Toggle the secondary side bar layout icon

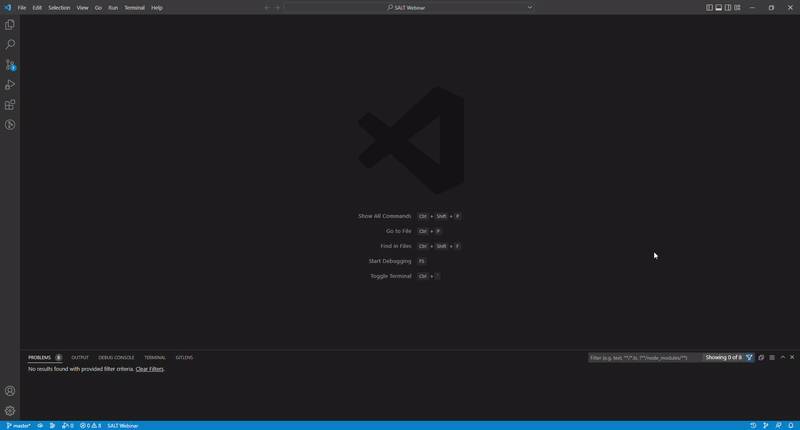coord(728,8)
